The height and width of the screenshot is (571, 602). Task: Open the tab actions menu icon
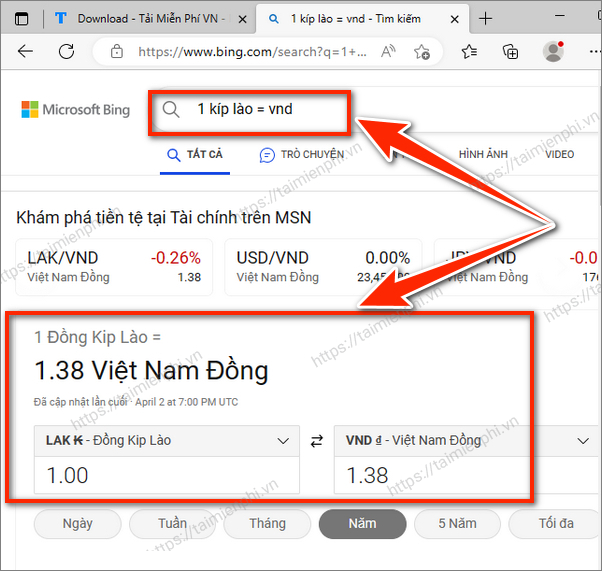[22, 18]
